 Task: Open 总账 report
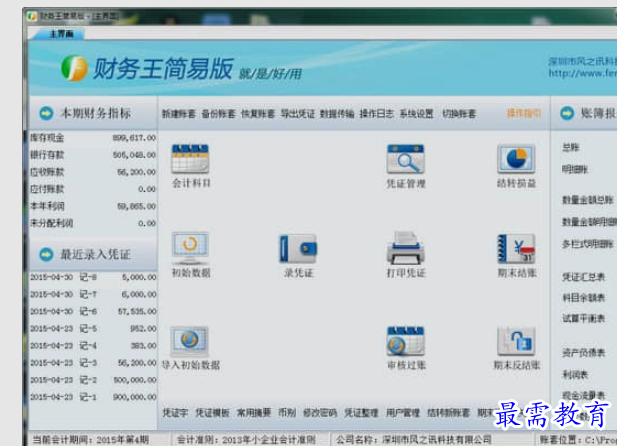[x=571, y=148]
